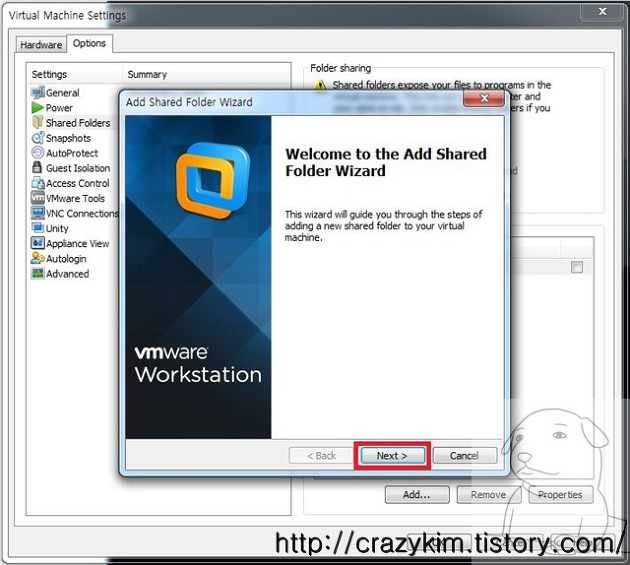
Task: Select Access Control in settings list
Action: (78, 183)
